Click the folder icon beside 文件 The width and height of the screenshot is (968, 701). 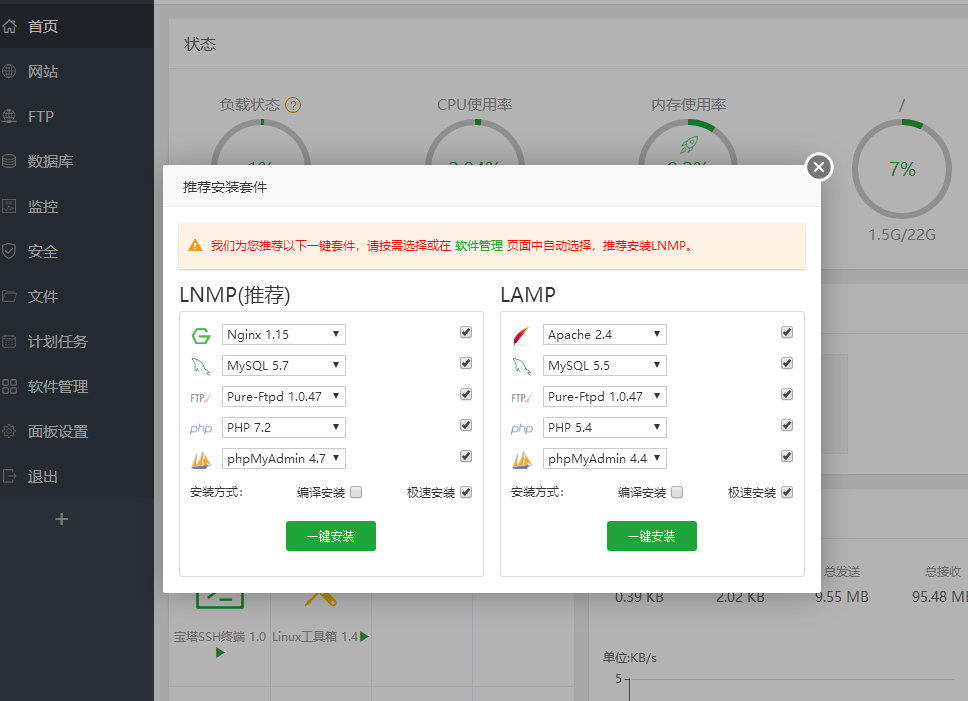[9, 296]
